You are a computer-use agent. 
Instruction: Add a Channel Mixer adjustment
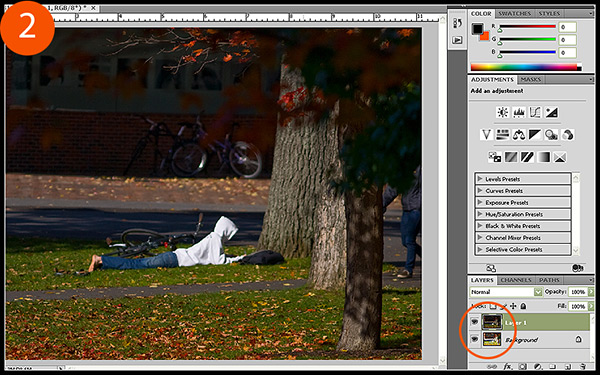point(568,135)
